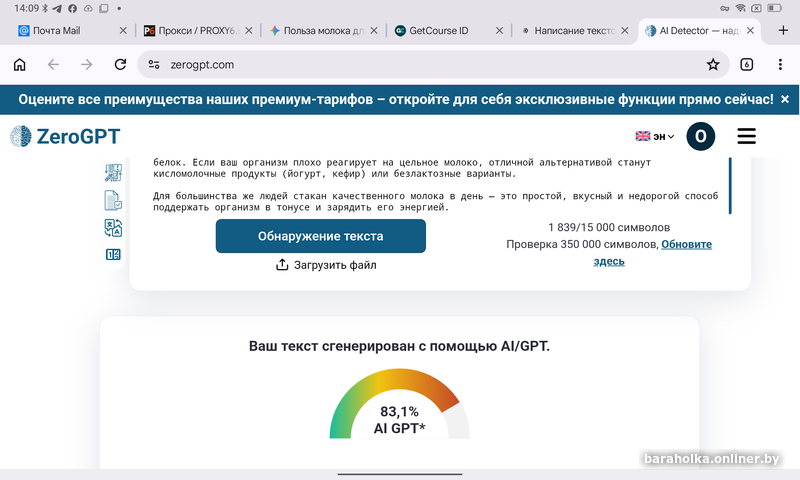The height and width of the screenshot is (480, 800).
Task: Open a new tab with plus button
Action: pyautogui.click(x=783, y=31)
